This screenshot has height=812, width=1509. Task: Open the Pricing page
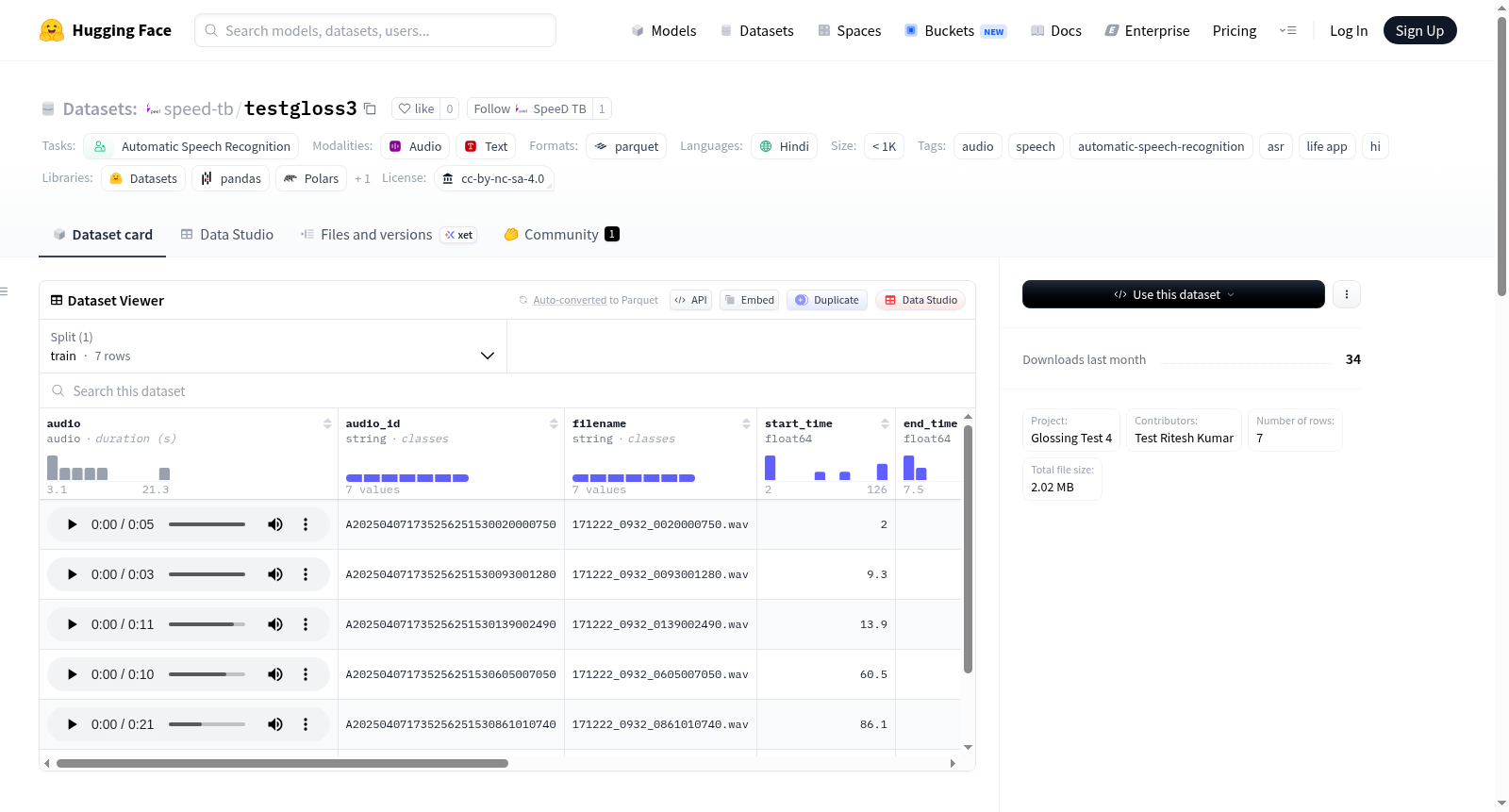1235,30
